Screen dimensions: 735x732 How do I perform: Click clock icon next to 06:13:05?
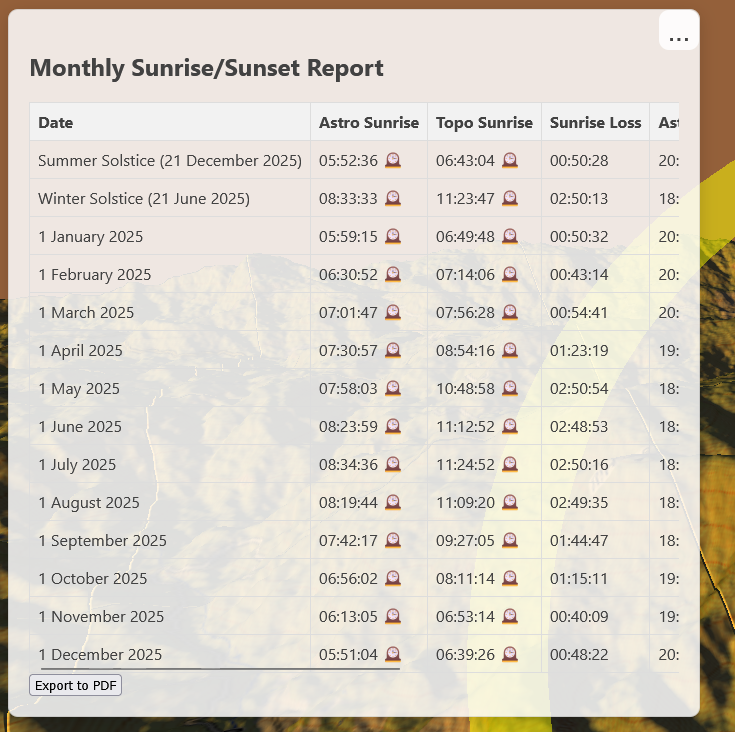click(x=393, y=616)
